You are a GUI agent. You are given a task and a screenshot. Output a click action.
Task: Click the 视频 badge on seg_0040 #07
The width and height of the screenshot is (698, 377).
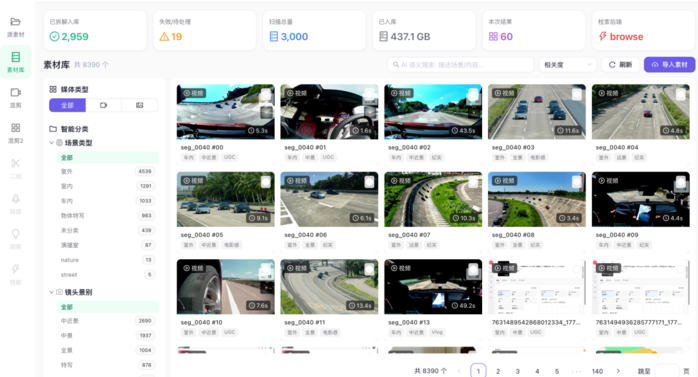(x=401, y=181)
